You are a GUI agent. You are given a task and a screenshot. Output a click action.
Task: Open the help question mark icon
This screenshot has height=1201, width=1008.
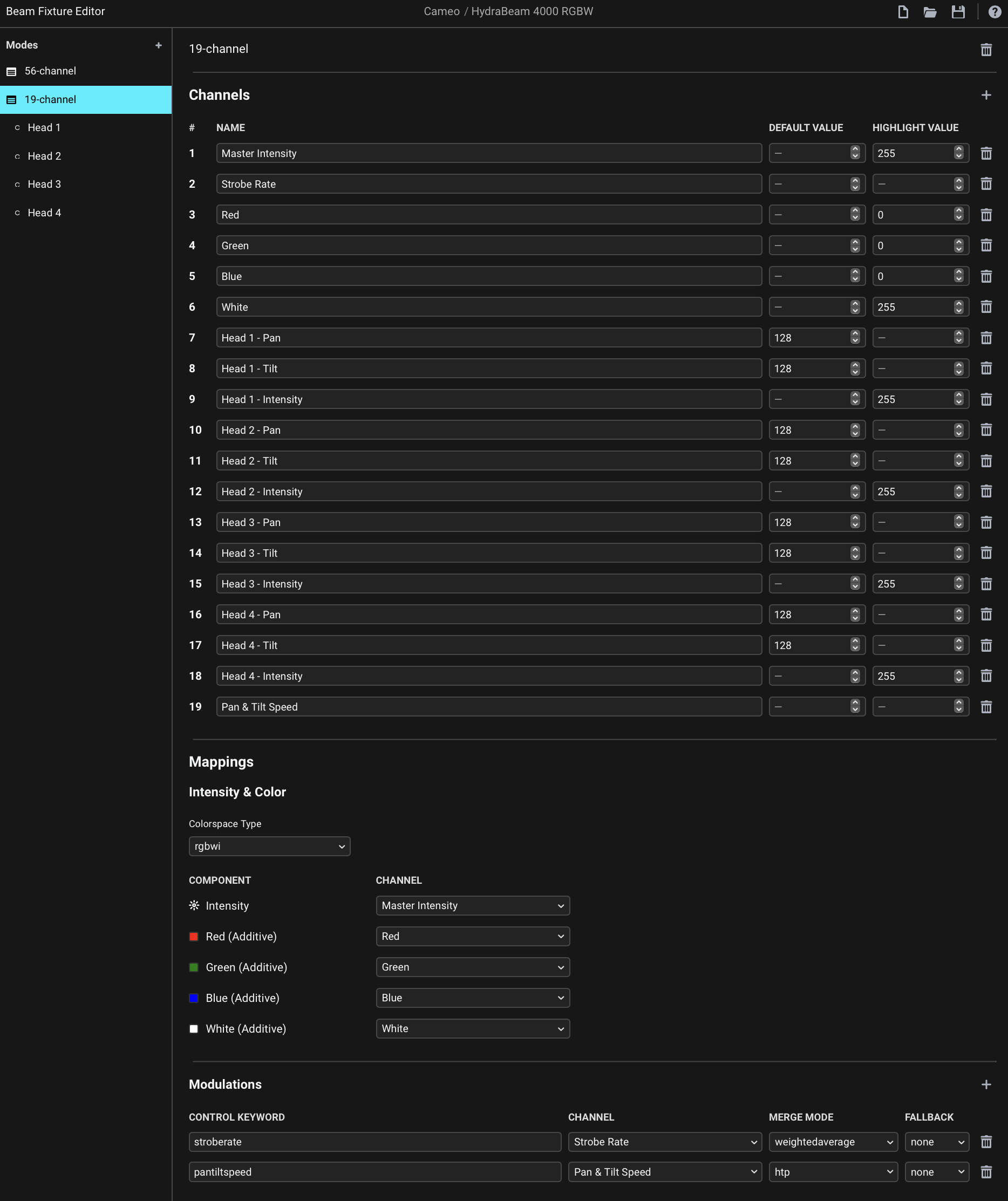tap(995, 12)
